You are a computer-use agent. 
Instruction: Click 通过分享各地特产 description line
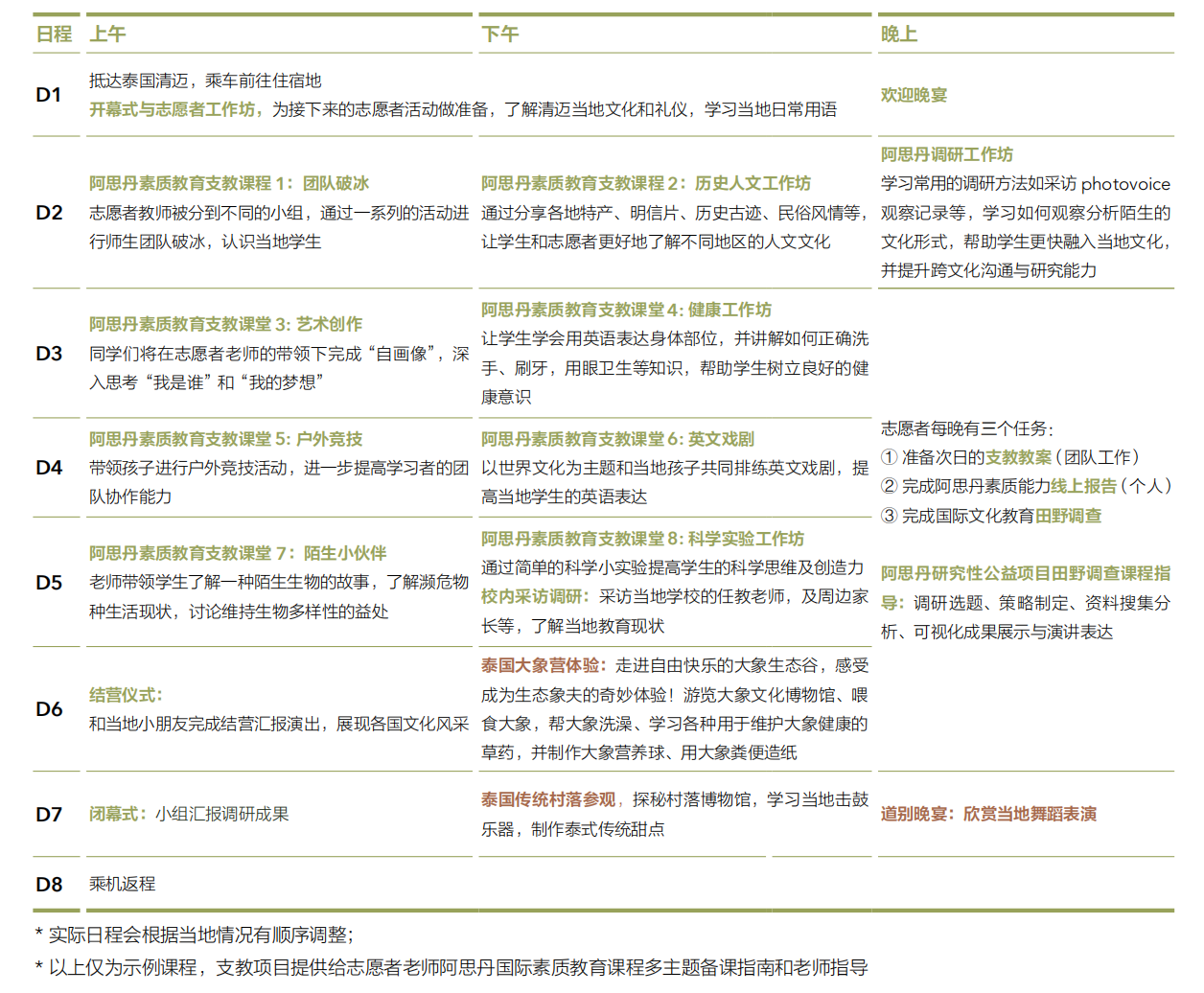pyautogui.click(x=675, y=213)
